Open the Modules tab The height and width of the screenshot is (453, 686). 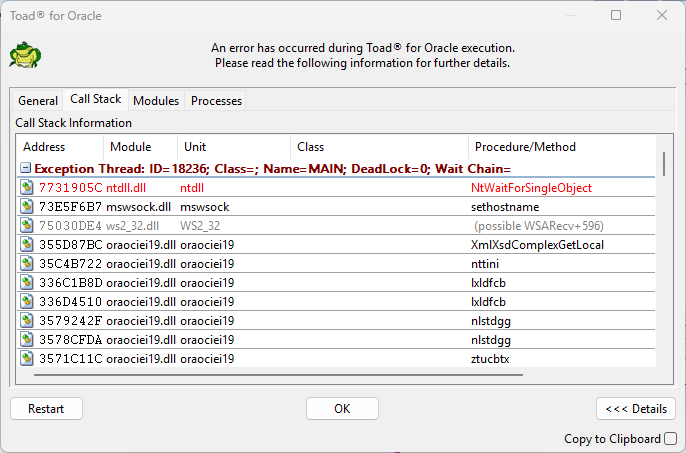(x=156, y=101)
